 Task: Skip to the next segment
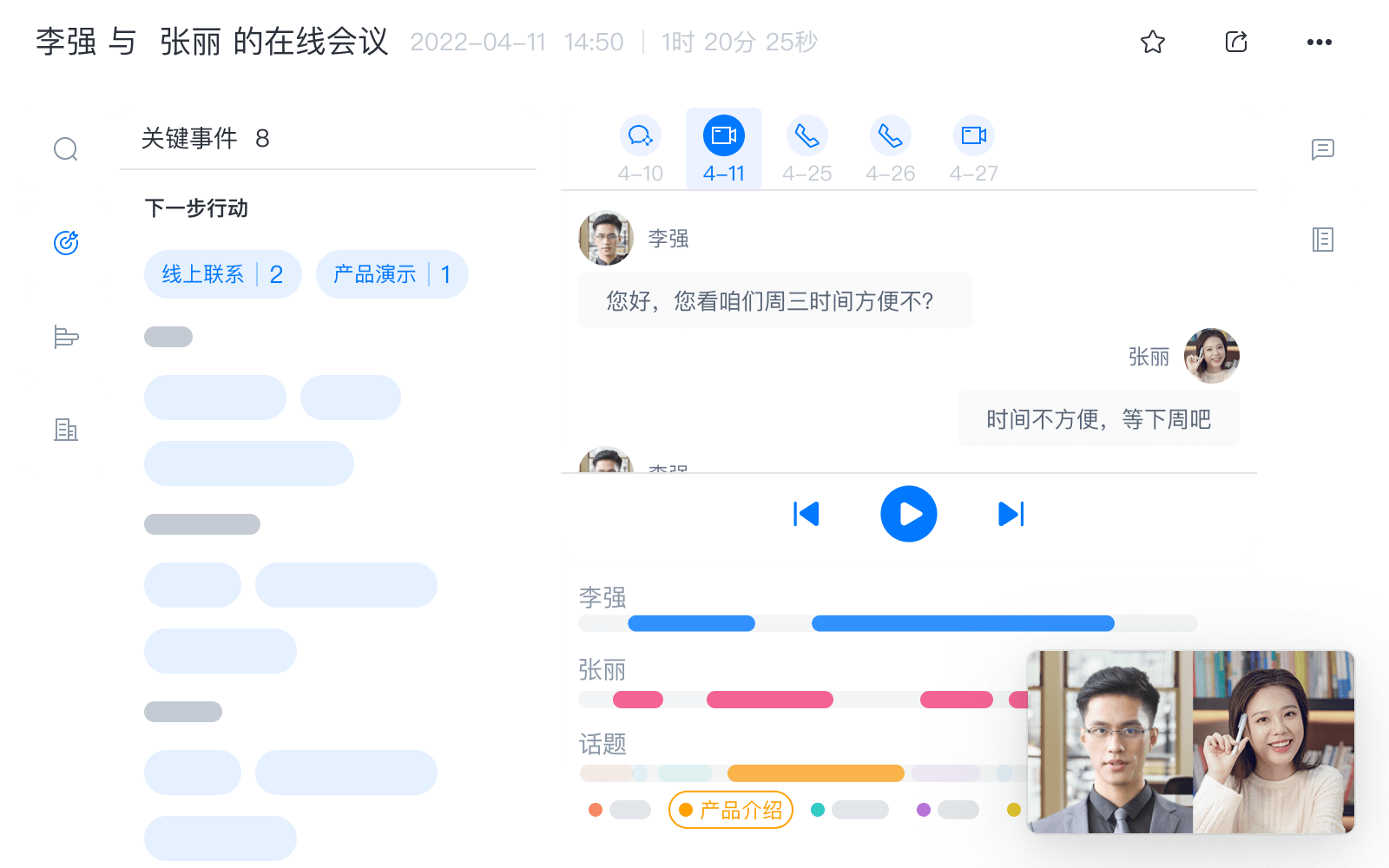[x=1010, y=514]
